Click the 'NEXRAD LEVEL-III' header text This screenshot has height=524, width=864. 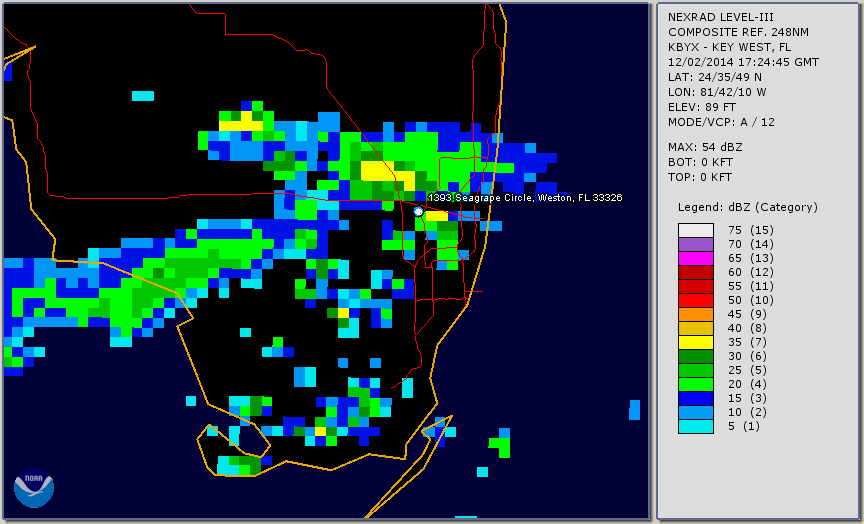point(719,17)
